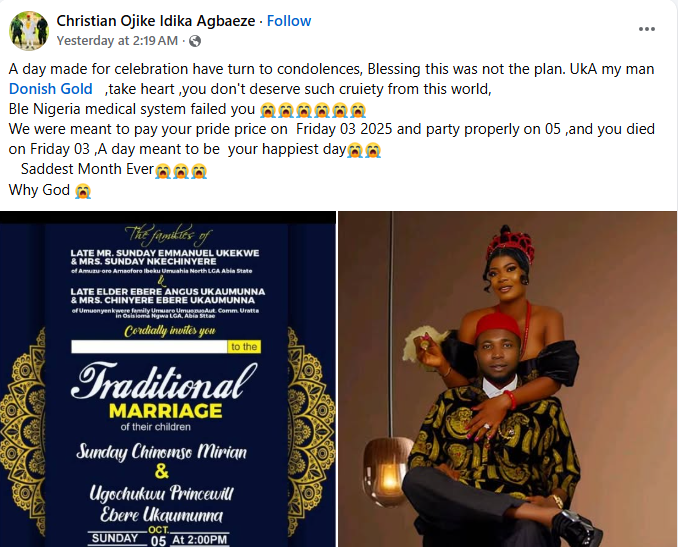The image size is (678, 547).
Task: Follow Christian Ojike Idika Agbaeze
Action: pyautogui.click(x=289, y=21)
